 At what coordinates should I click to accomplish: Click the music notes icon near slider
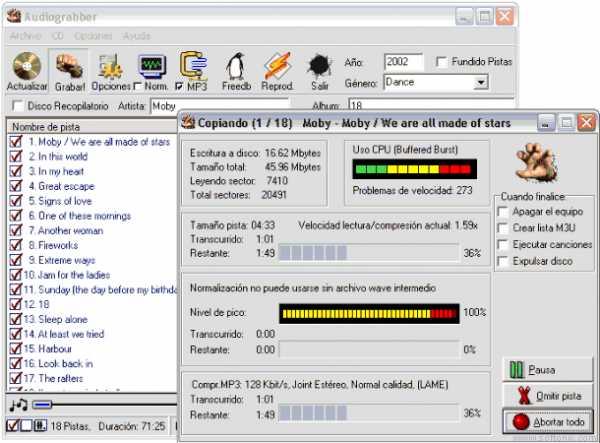pos(18,404)
